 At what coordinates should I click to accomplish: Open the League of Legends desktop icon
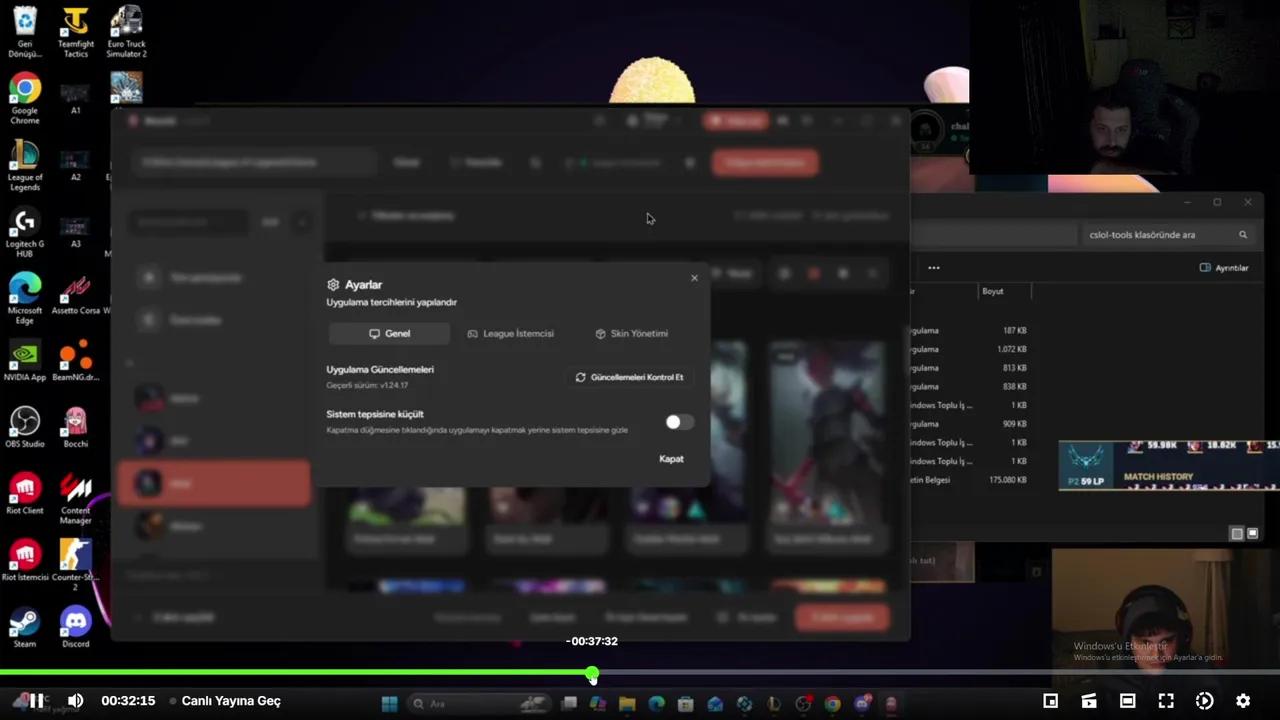[x=24, y=163]
